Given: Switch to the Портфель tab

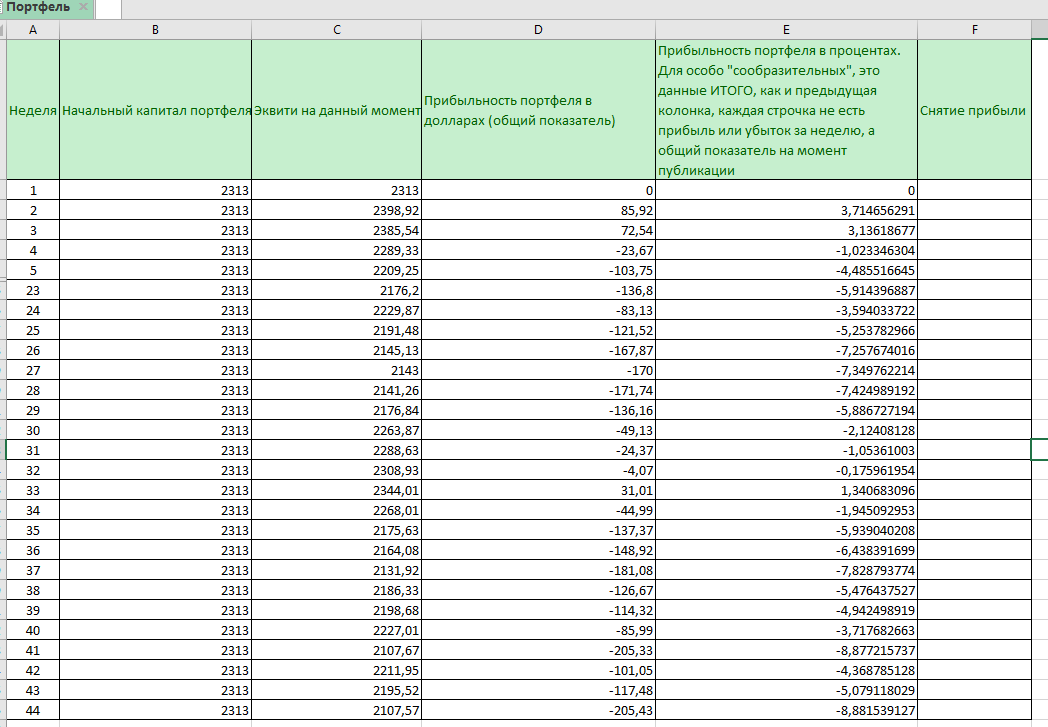Looking at the screenshot, I should pyautogui.click(x=38, y=8).
